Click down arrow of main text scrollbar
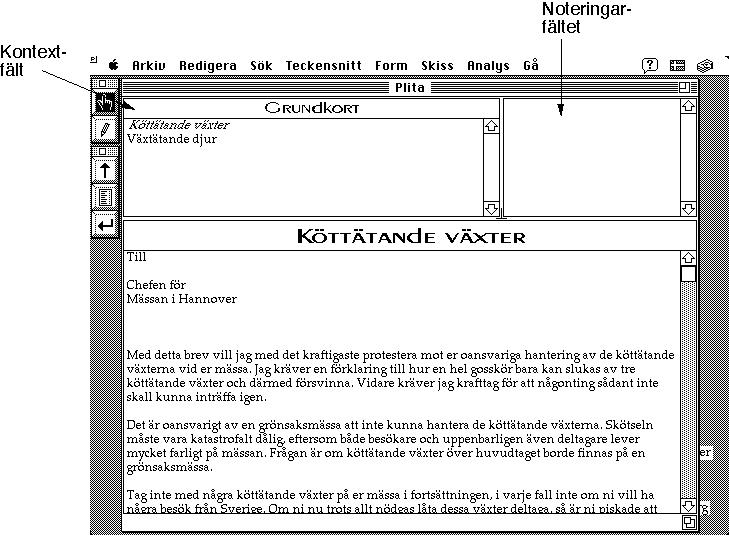Viewport: 729px width, 535px height. [689, 506]
